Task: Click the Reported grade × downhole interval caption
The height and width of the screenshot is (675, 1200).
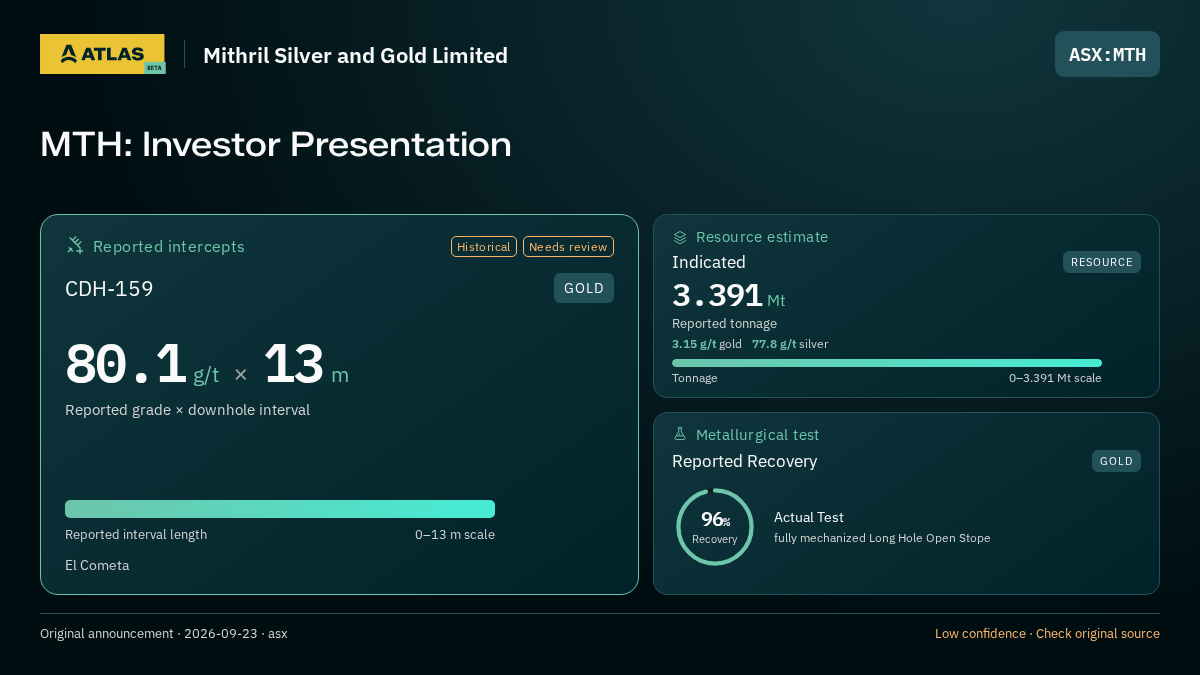Action: pos(187,410)
